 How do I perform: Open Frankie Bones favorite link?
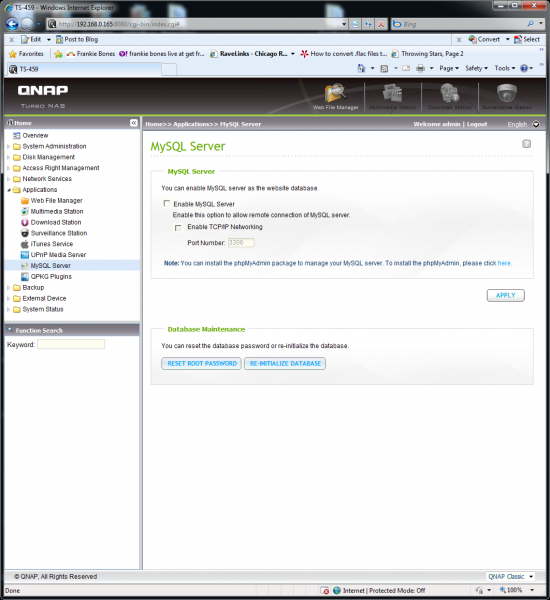(91, 54)
